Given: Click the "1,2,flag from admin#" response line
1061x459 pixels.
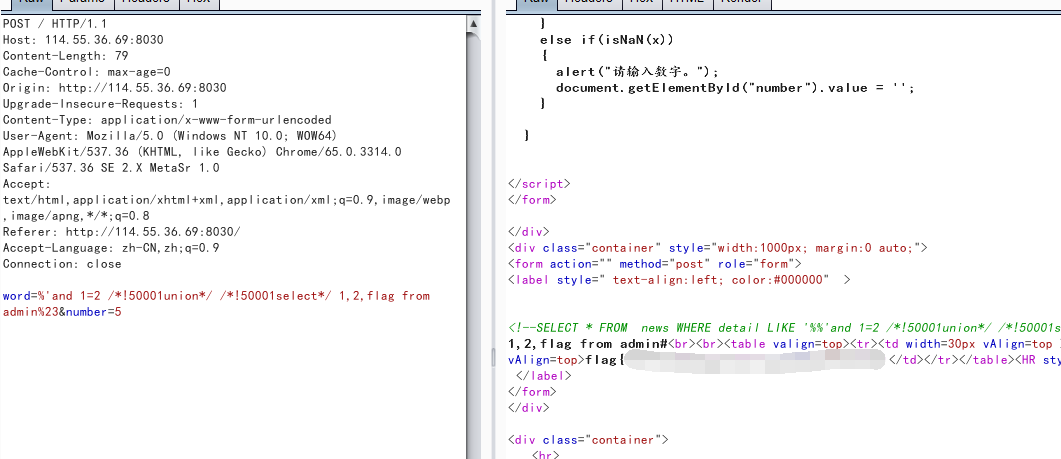Looking at the screenshot, I should coord(784,344).
